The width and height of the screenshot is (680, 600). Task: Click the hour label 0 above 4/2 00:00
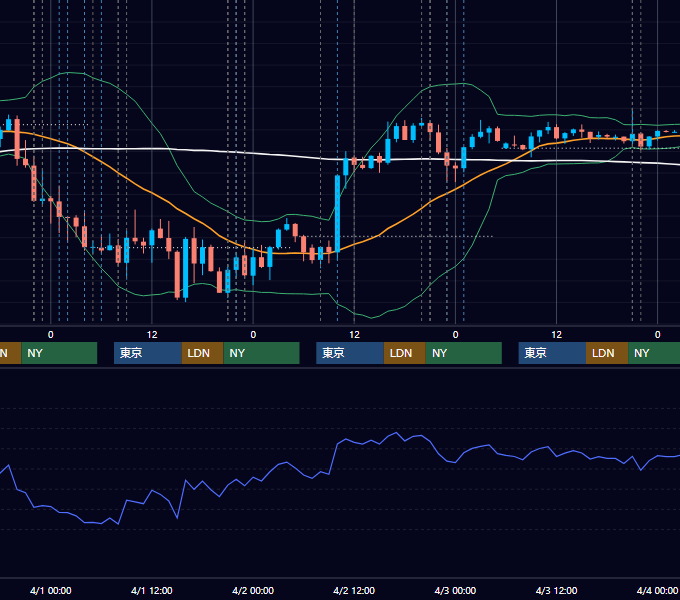(253, 335)
